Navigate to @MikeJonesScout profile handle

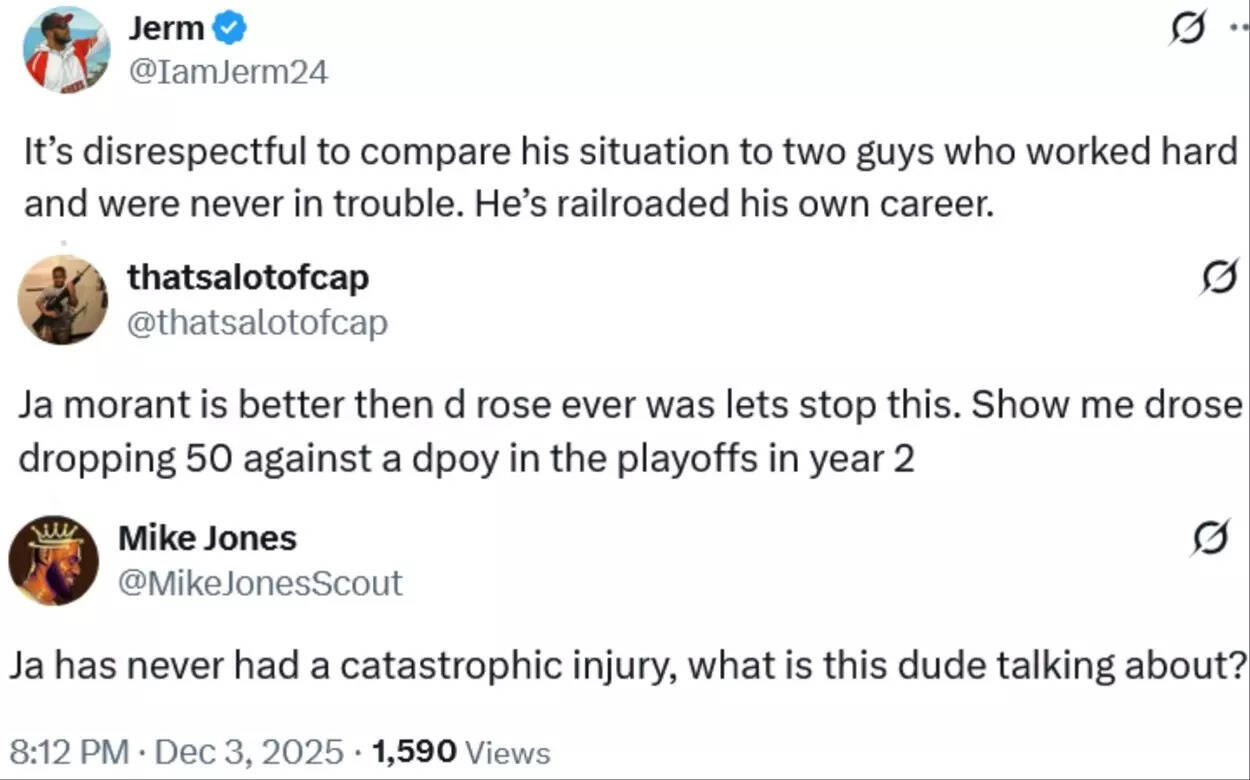tap(262, 583)
